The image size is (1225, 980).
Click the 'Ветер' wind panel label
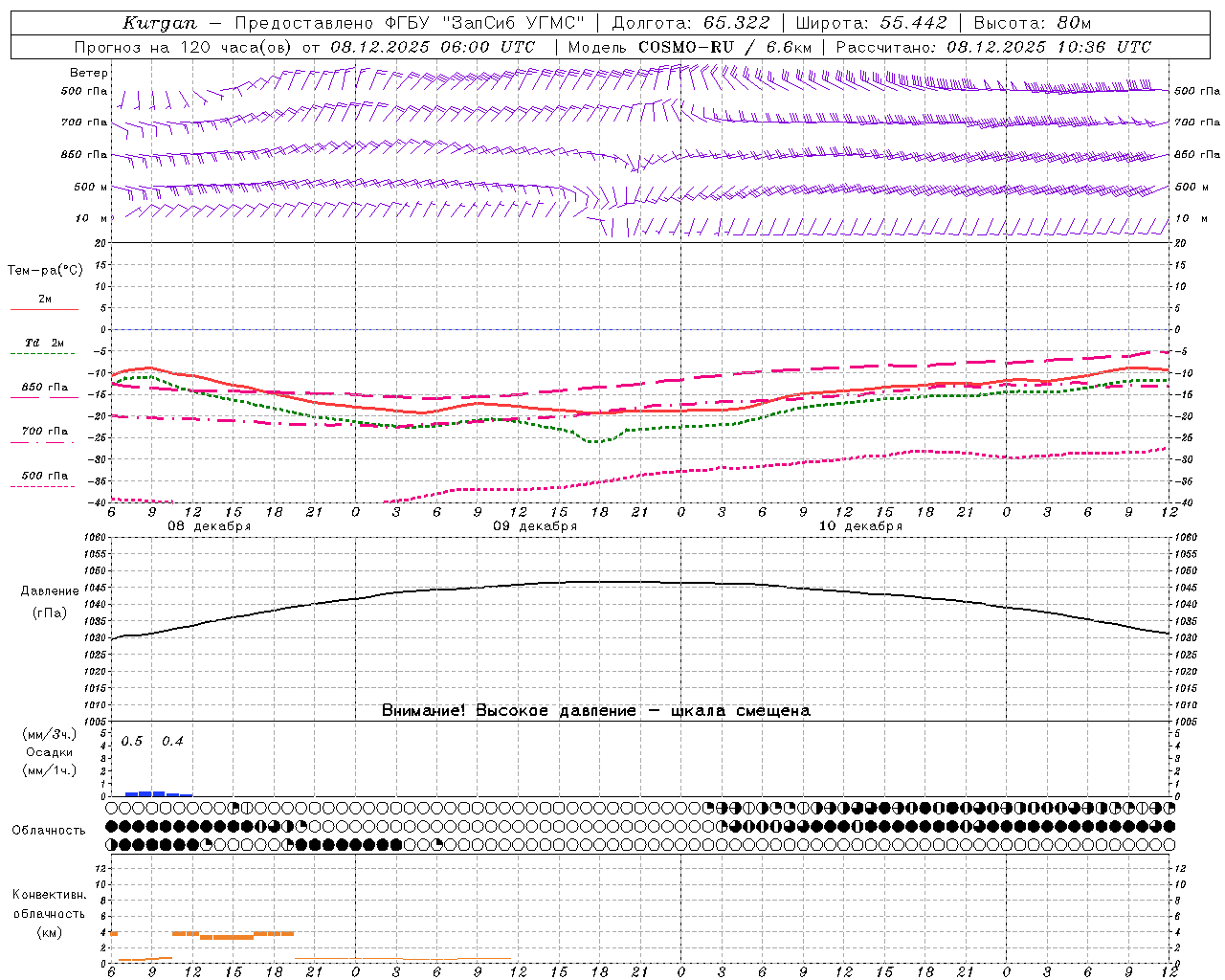pos(89,73)
